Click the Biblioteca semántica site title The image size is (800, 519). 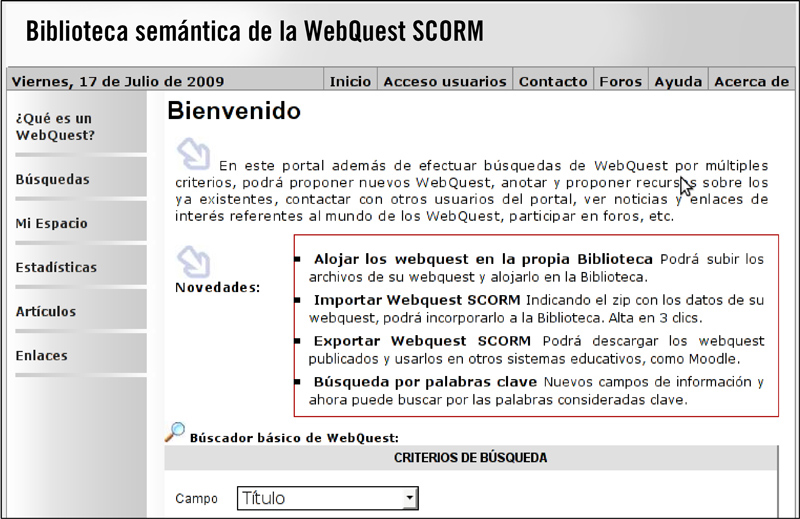click(x=255, y=31)
